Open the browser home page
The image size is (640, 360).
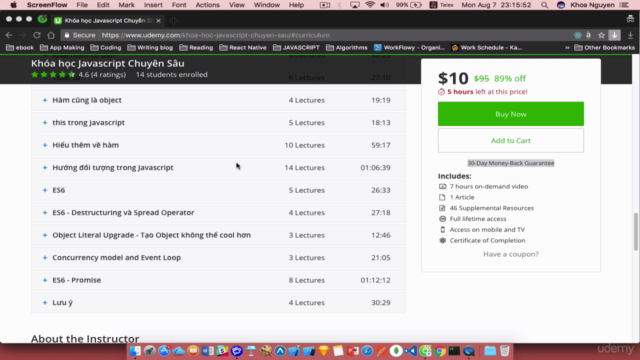51,35
